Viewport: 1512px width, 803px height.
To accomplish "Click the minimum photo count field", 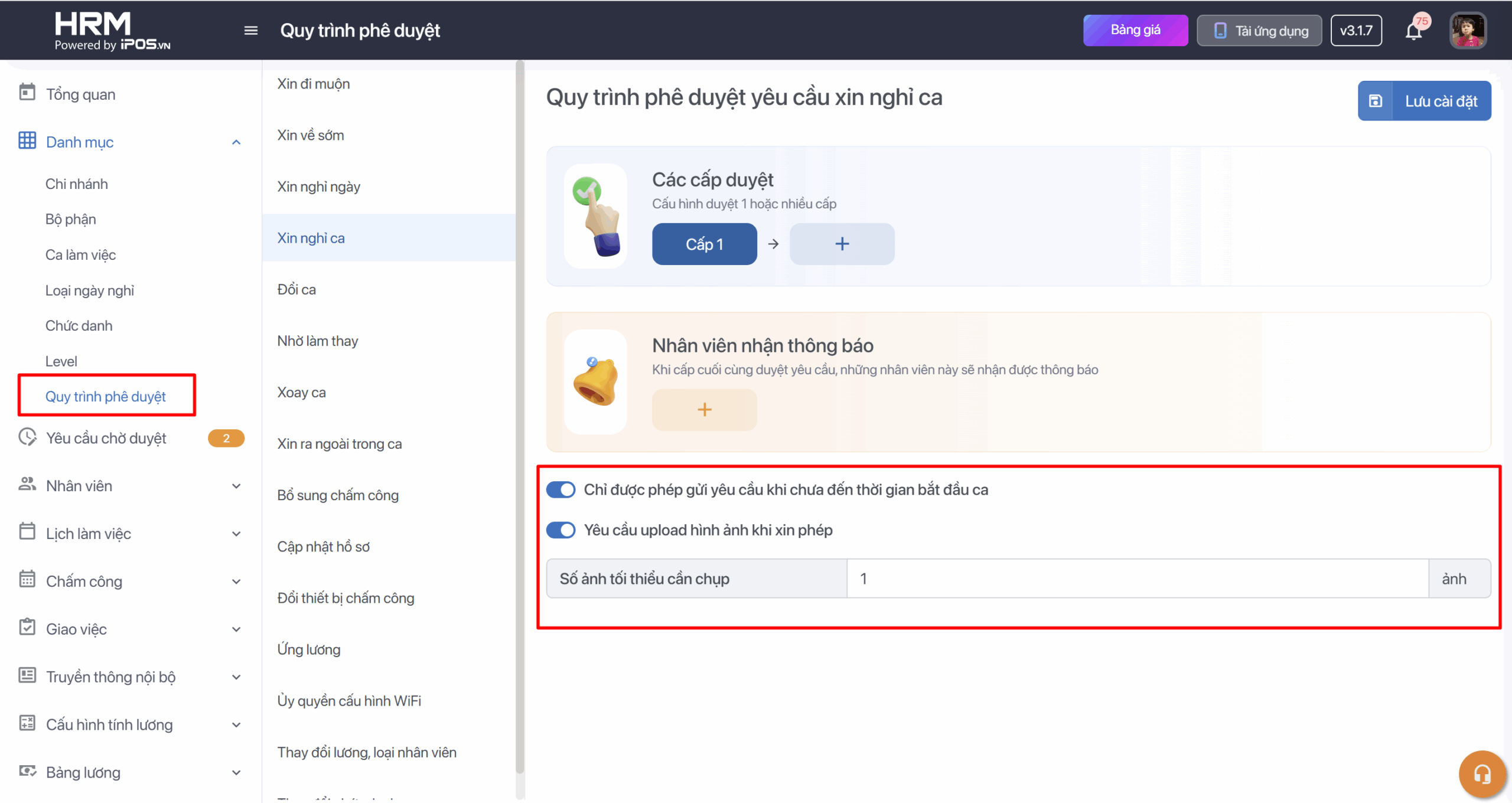I will tap(1137, 579).
